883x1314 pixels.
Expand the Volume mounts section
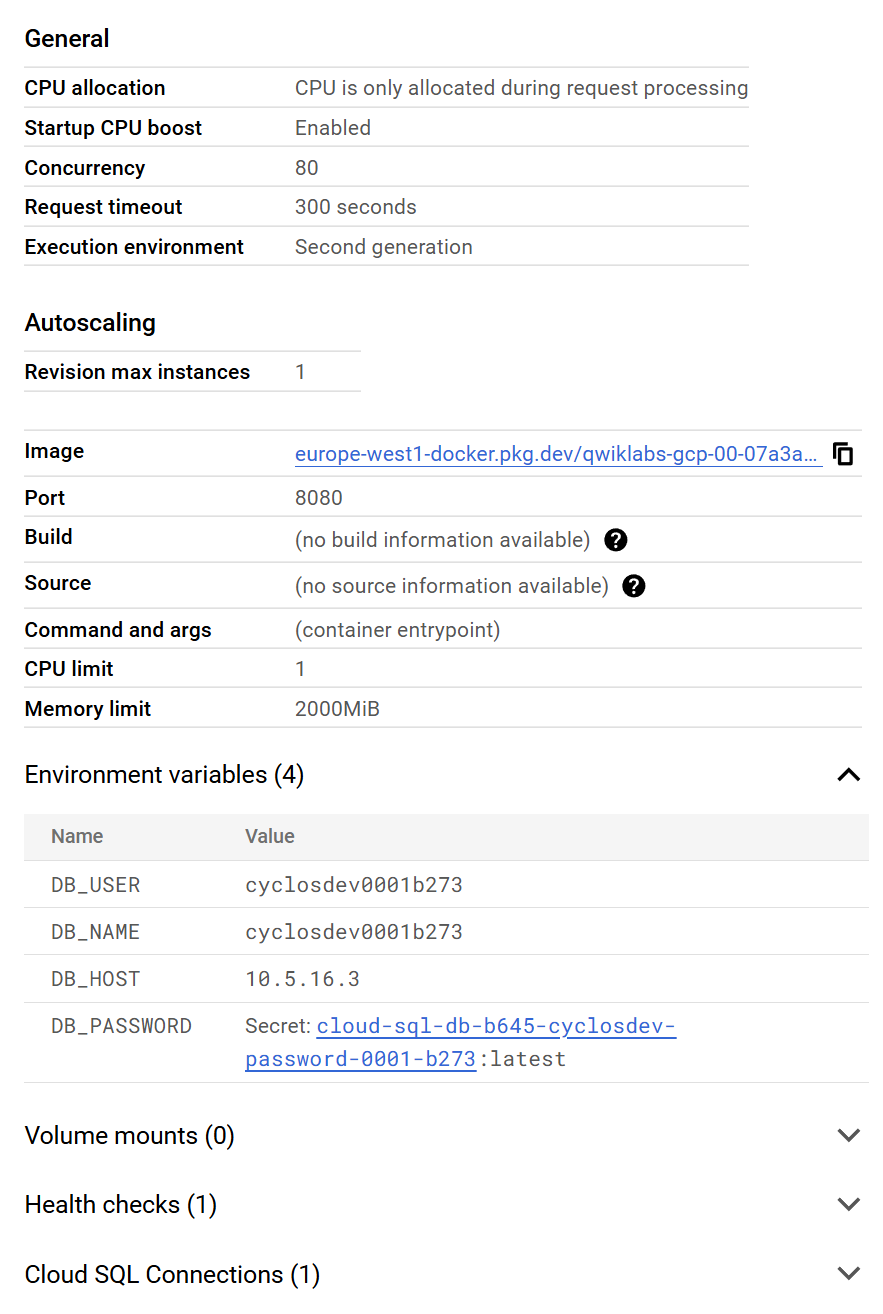click(848, 1135)
